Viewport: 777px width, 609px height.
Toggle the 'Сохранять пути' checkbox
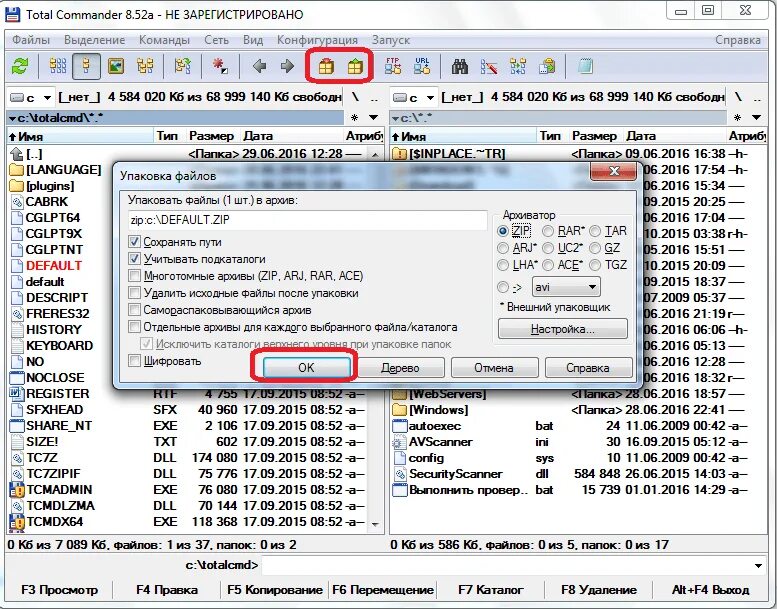[134, 242]
